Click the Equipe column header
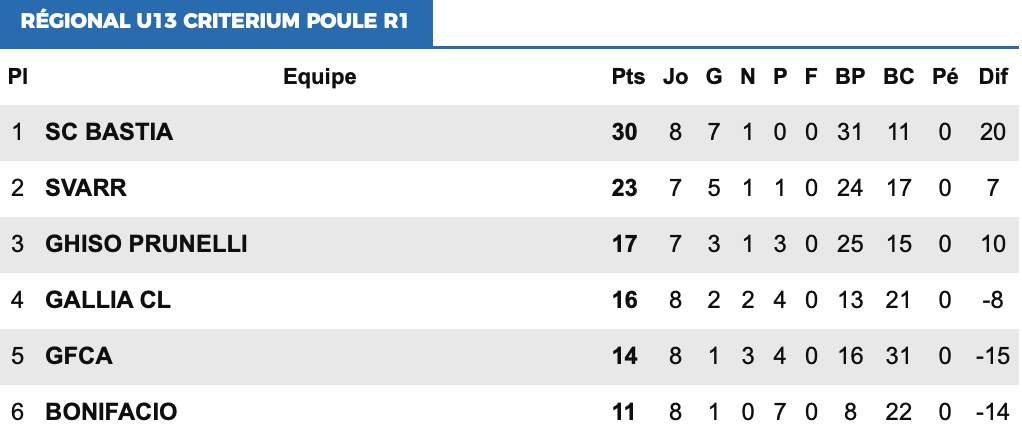This screenshot has height=432, width=1022. tap(320, 77)
